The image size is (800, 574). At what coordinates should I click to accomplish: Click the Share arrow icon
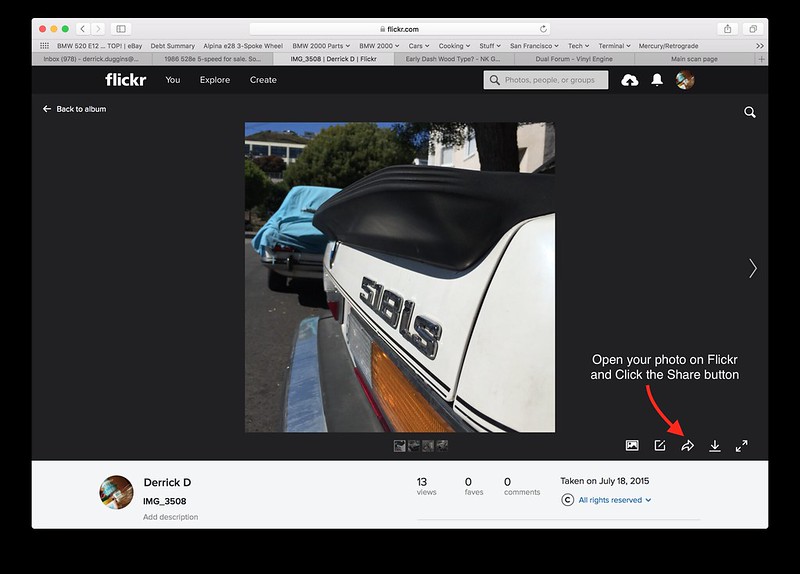coord(687,446)
